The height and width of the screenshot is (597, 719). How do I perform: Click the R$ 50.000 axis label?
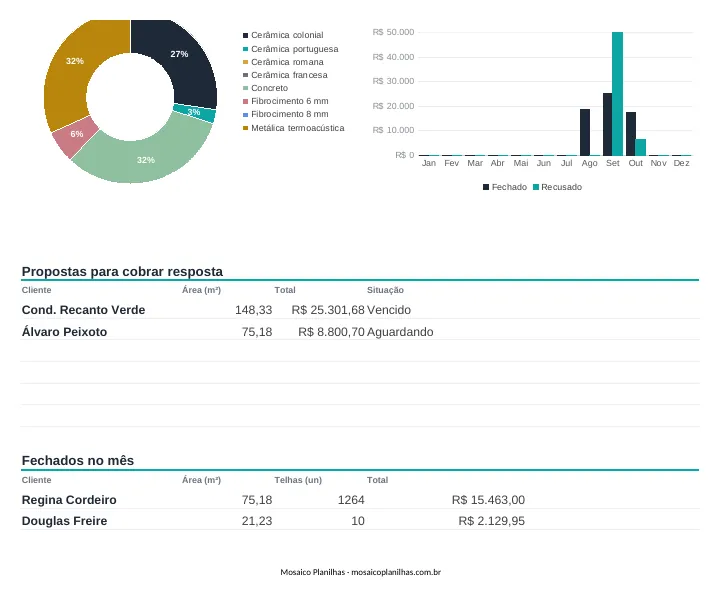point(393,32)
